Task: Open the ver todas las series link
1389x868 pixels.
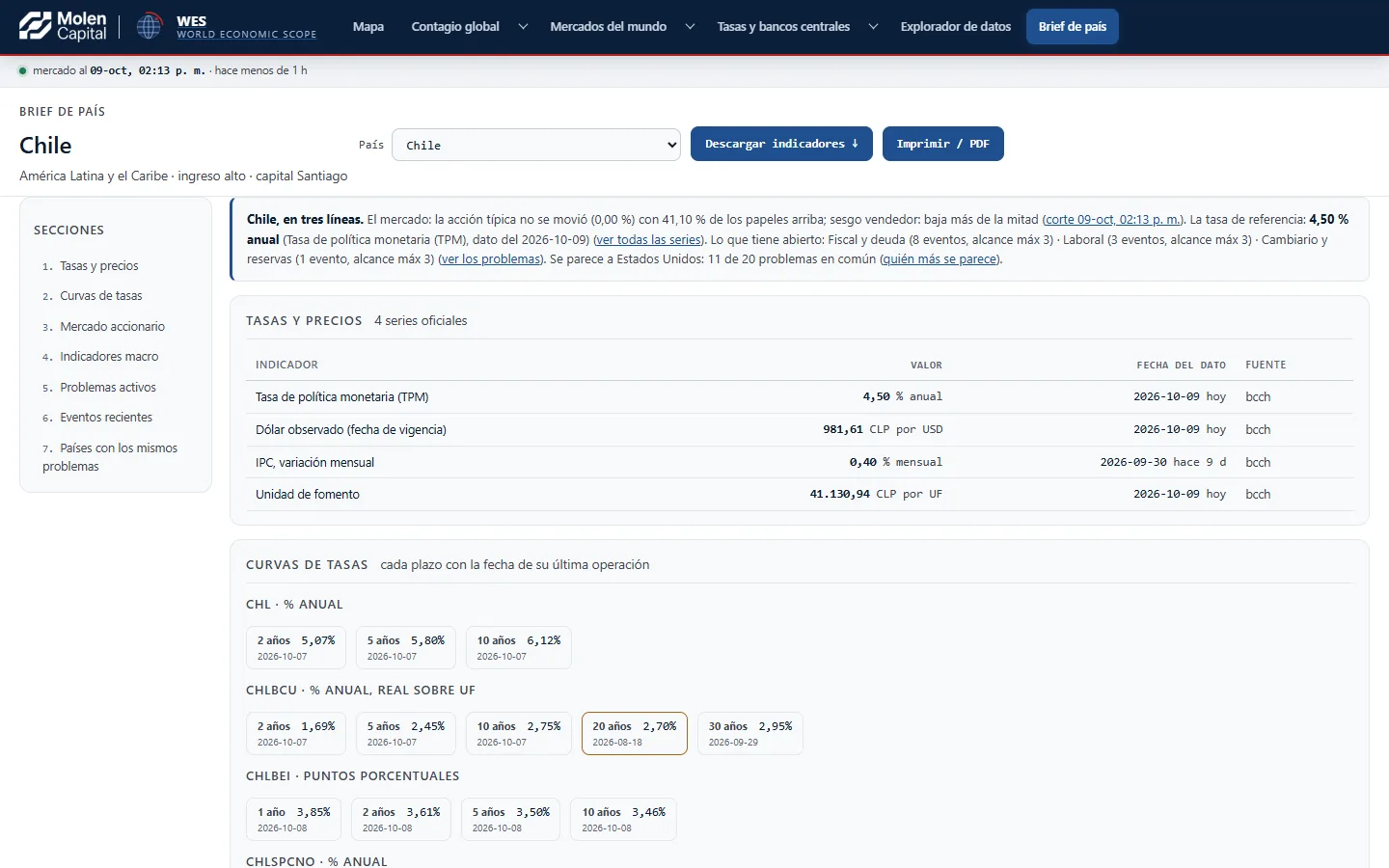Action: pos(648,239)
